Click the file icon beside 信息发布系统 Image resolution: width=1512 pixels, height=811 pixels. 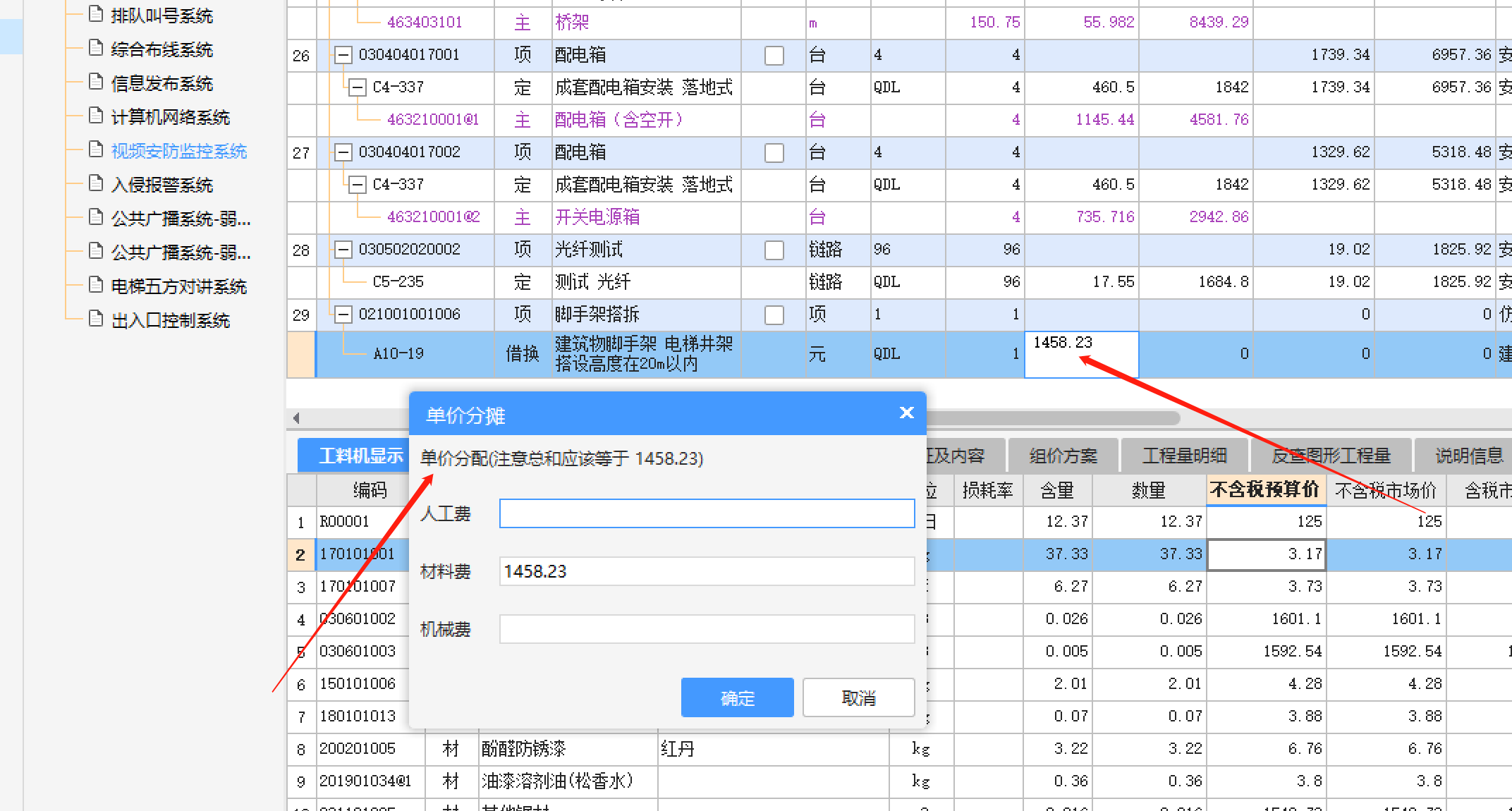point(95,83)
